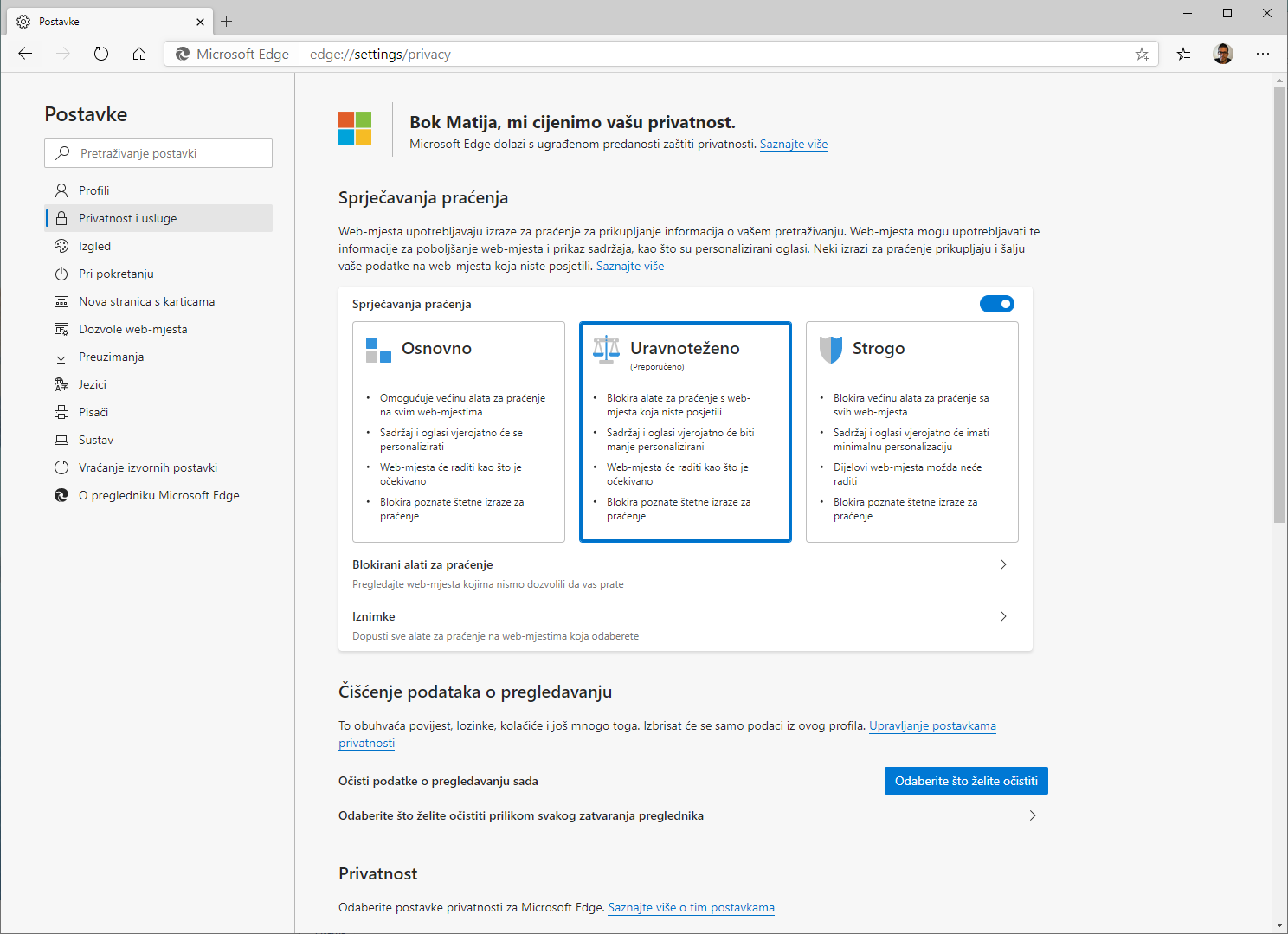Select the Strogo tracking prevention card

pos(912,432)
